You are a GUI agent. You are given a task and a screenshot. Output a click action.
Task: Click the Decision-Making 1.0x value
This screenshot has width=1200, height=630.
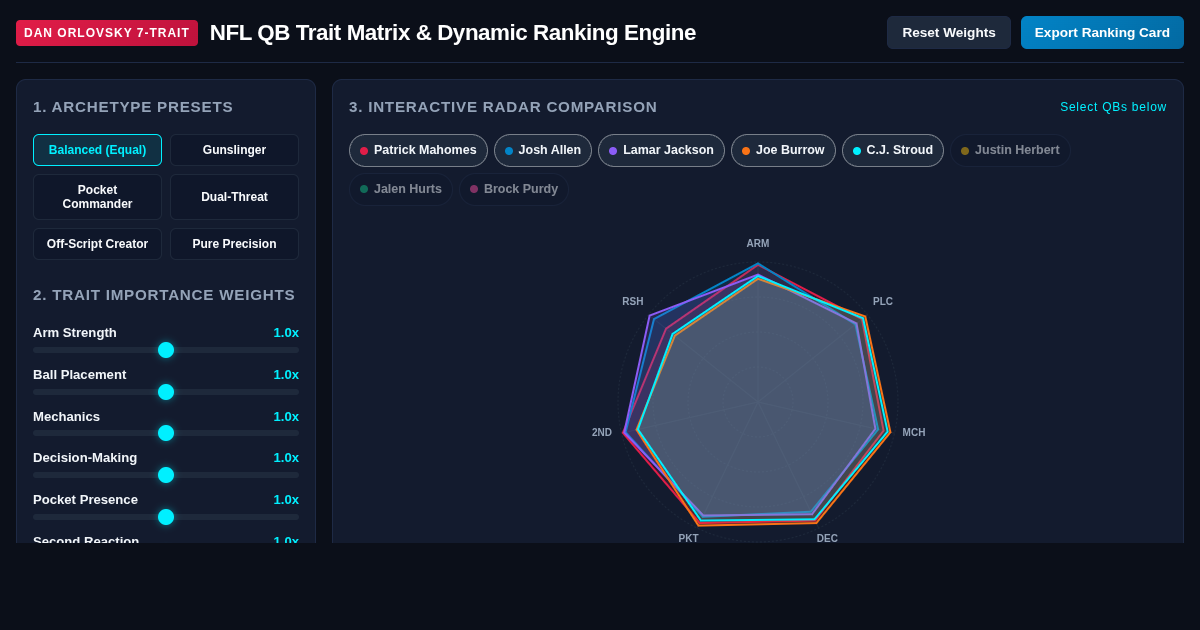(x=286, y=458)
